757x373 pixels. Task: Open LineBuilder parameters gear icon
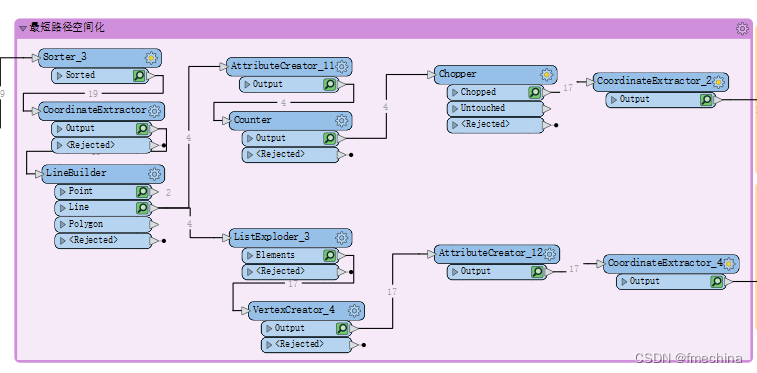click(154, 174)
